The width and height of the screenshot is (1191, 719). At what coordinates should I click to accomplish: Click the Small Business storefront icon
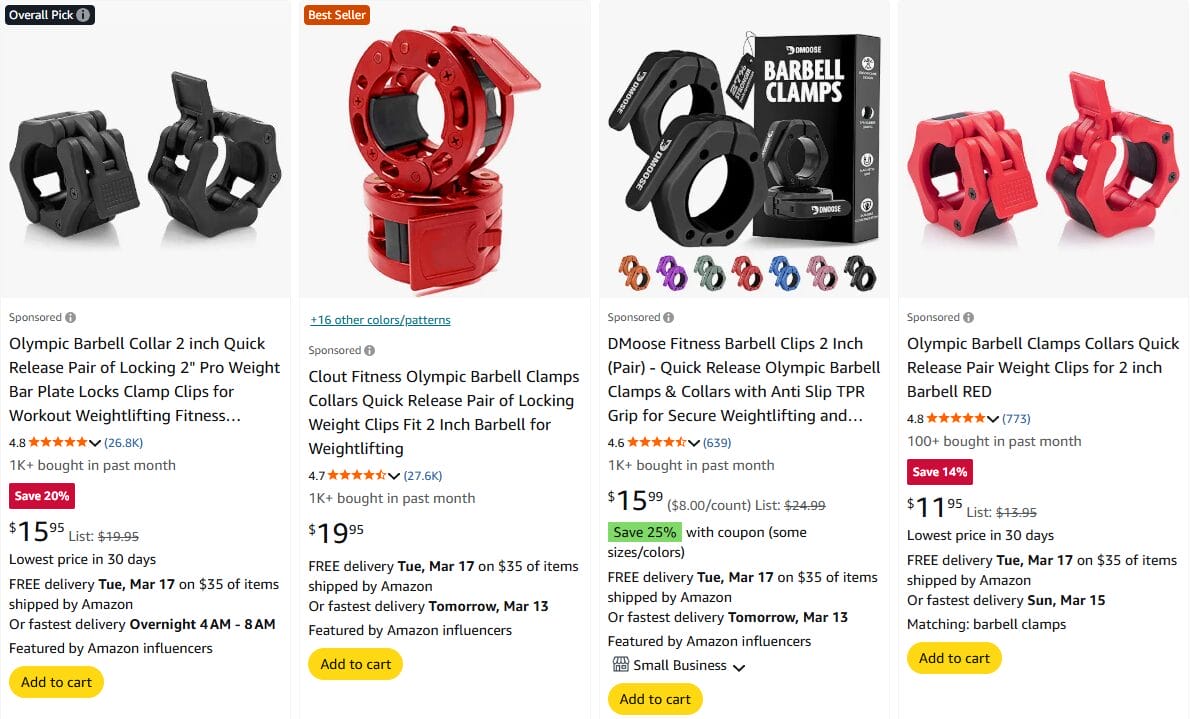[x=621, y=666]
